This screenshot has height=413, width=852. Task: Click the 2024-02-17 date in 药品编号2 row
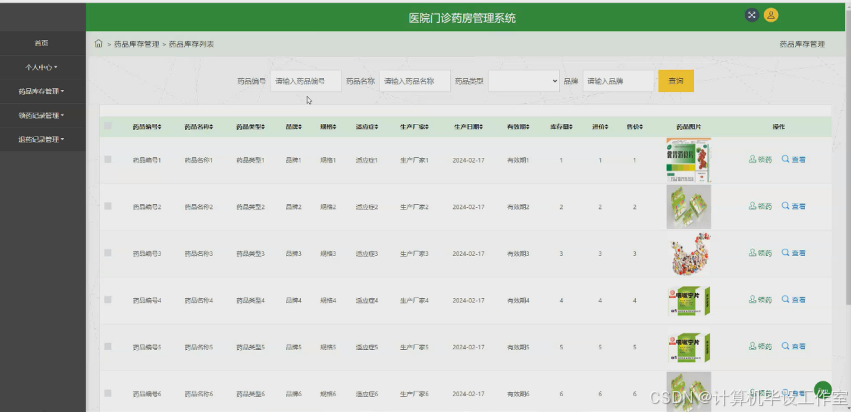click(468, 206)
